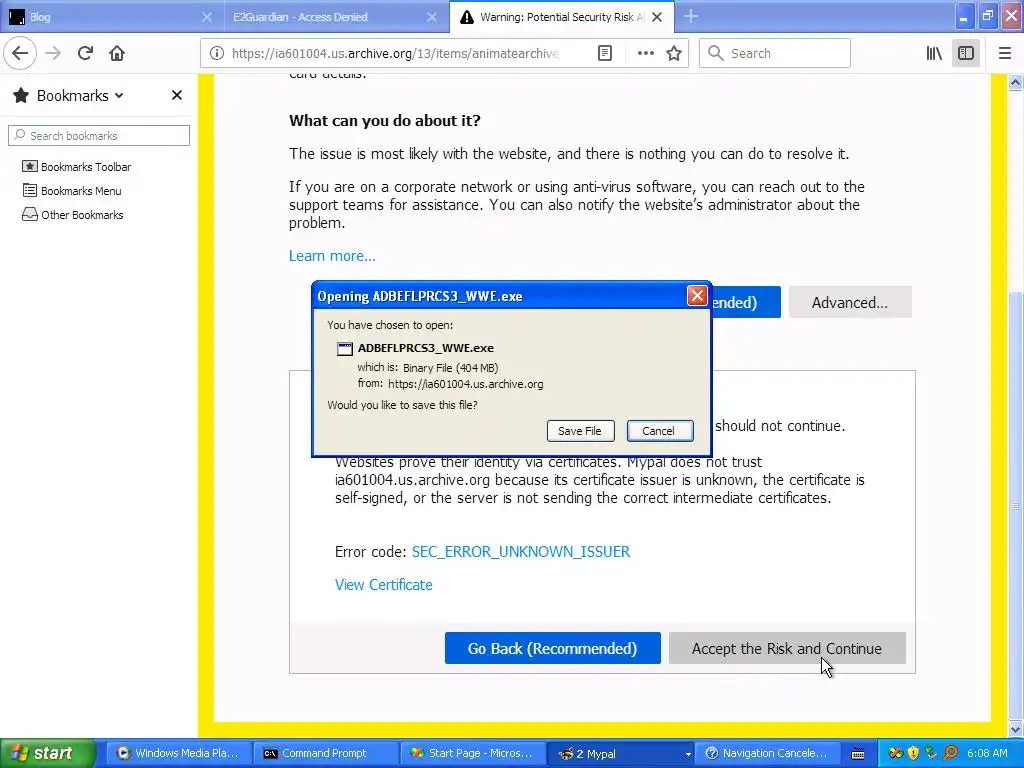This screenshot has height=768, width=1024.
Task: Open the Learn more link
Action: coord(332,256)
